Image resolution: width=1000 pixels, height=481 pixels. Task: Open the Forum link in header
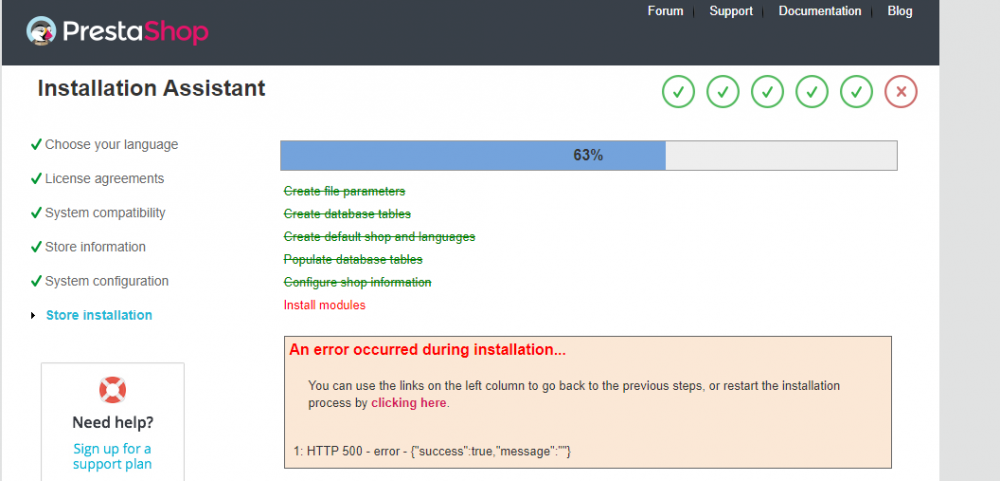click(x=665, y=11)
